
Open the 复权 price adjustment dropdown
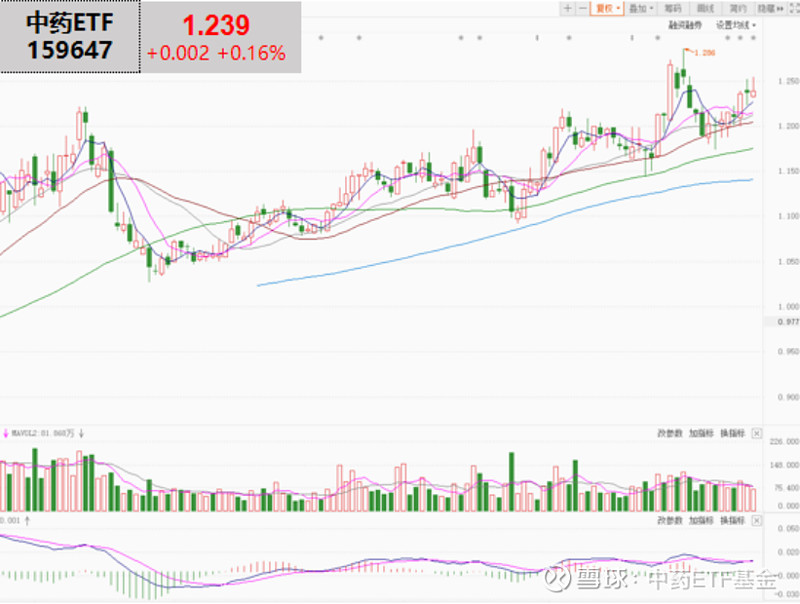(x=607, y=8)
